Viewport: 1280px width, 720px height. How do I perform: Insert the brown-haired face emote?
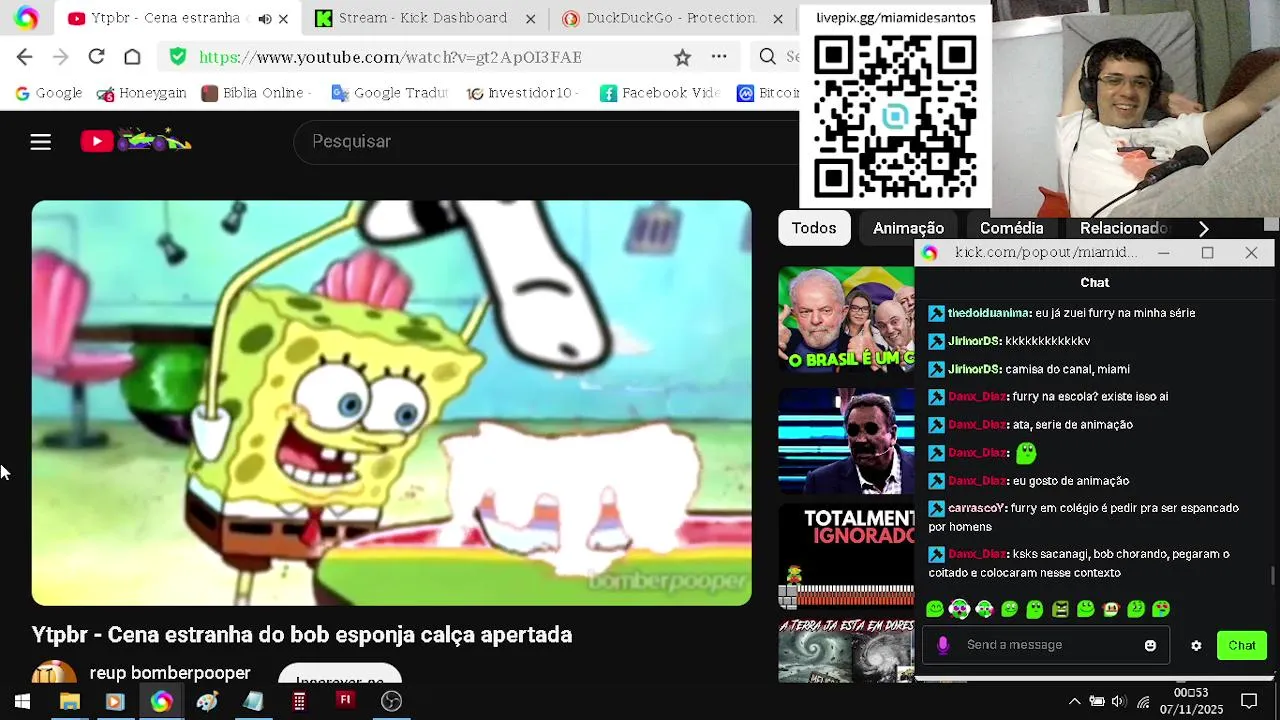tap(1110, 609)
